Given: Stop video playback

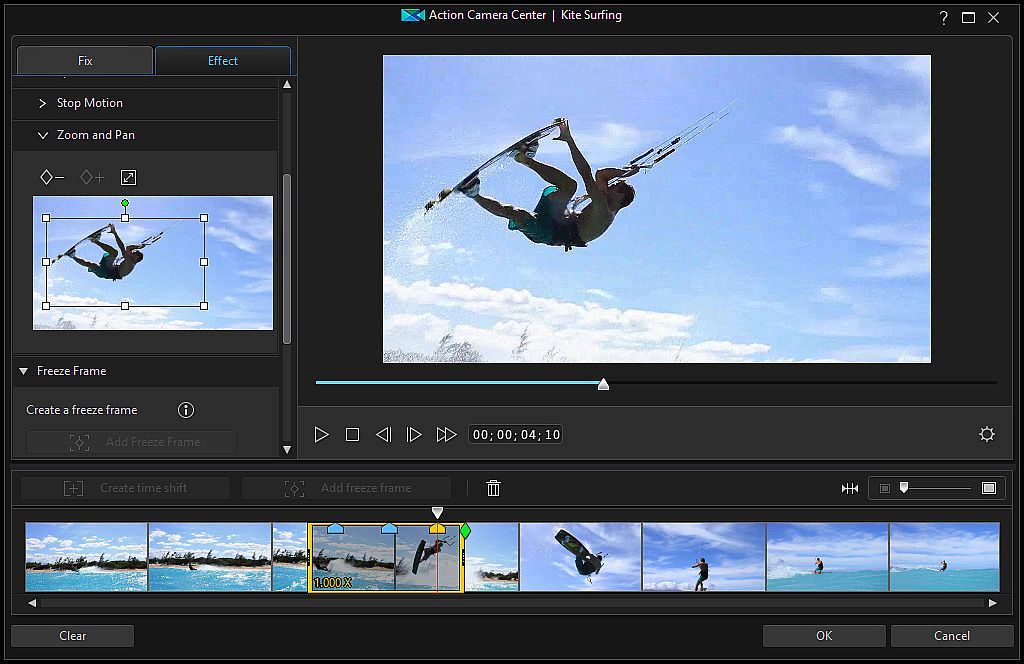Looking at the screenshot, I should [x=352, y=434].
